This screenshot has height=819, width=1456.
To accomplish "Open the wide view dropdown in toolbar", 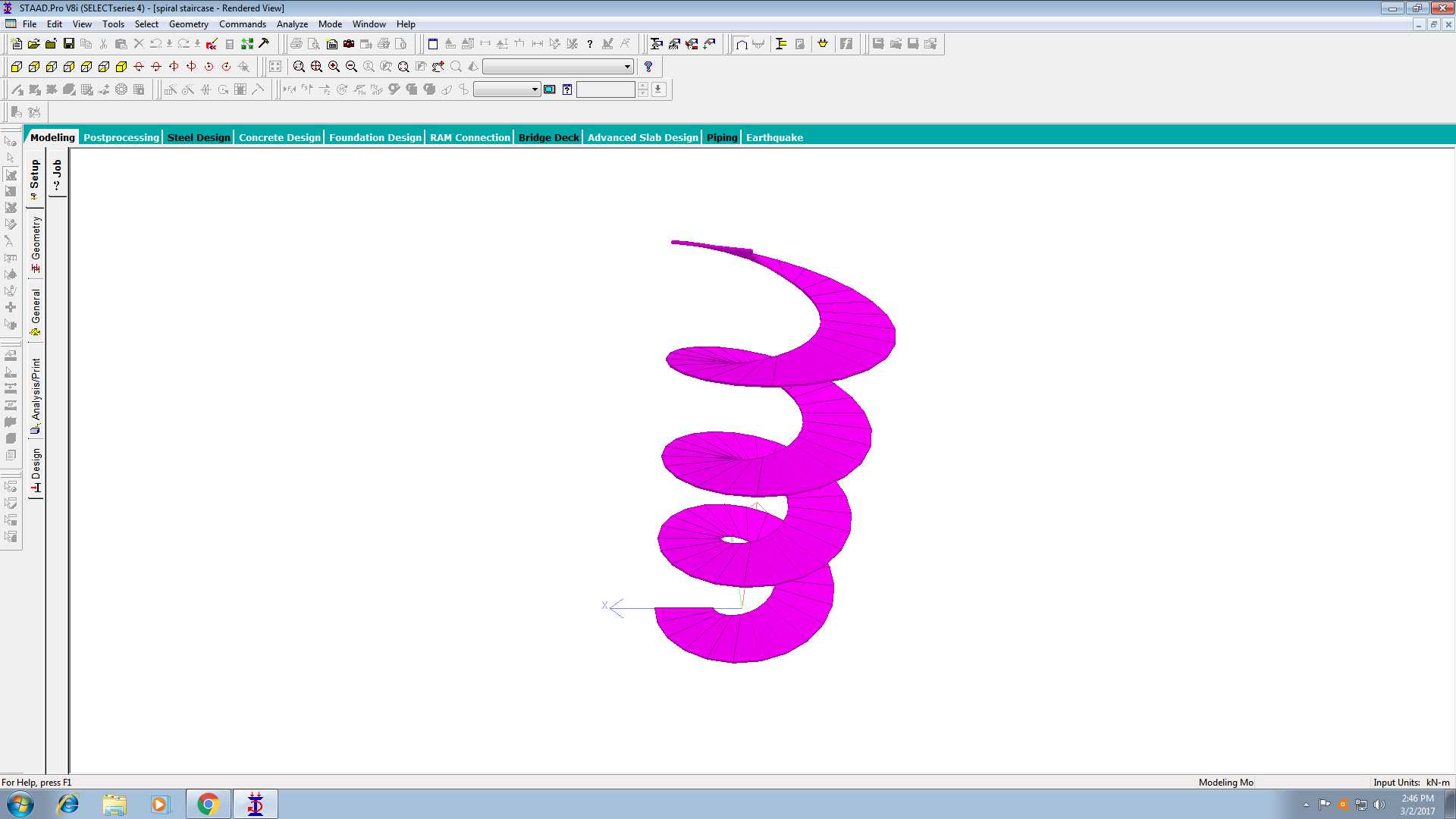I will [x=558, y=67].
